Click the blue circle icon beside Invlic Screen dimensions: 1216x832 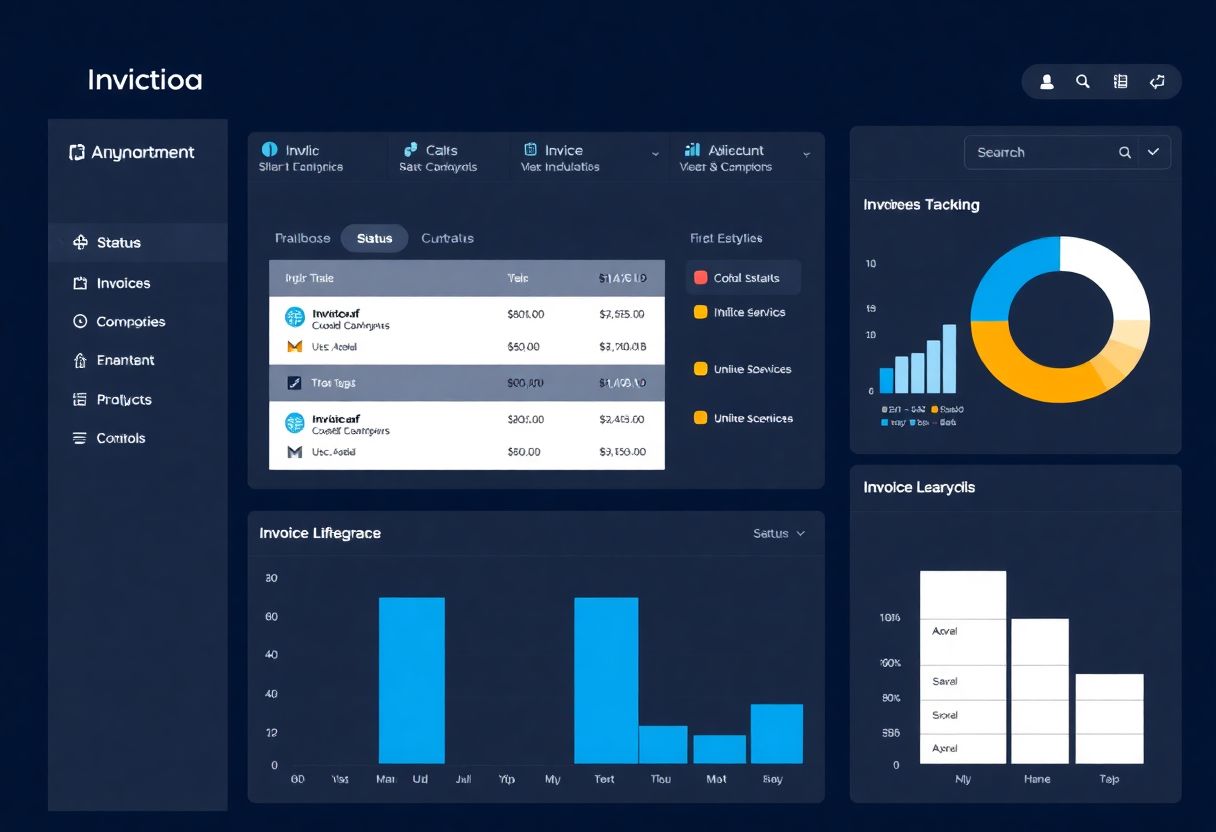tap(268, 149)
